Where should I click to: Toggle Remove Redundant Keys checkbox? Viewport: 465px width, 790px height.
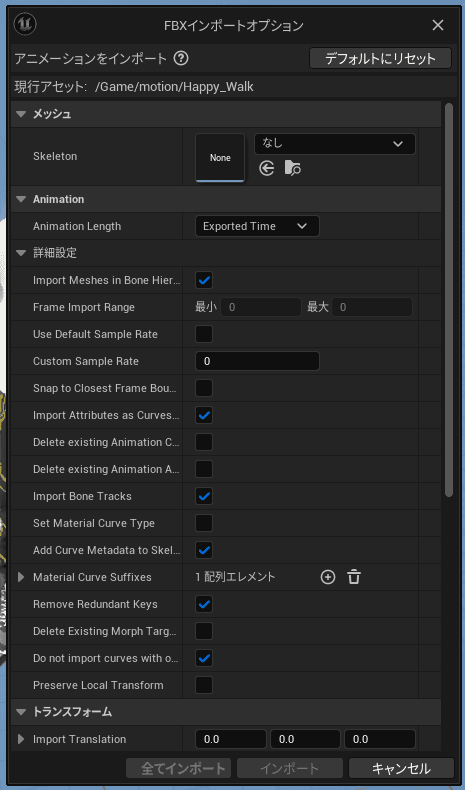pos(204,604)
